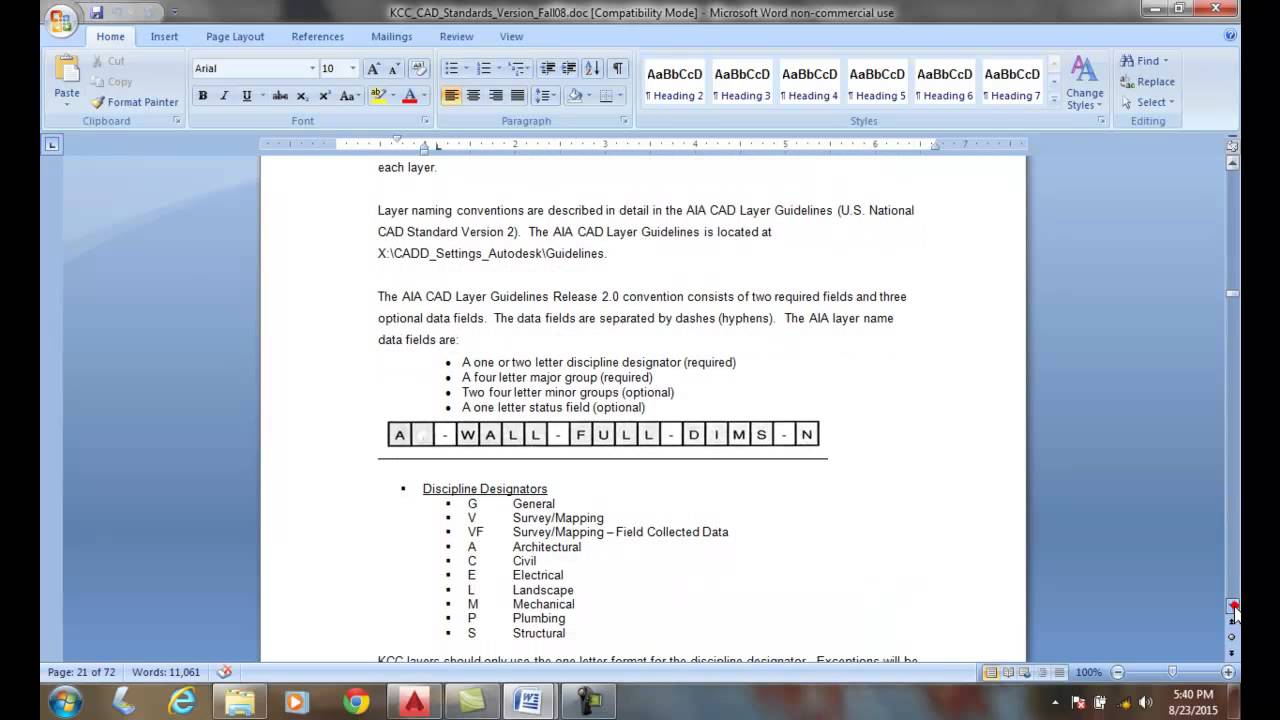
Task: Open the font size dropdown
Action: [352, 68]
